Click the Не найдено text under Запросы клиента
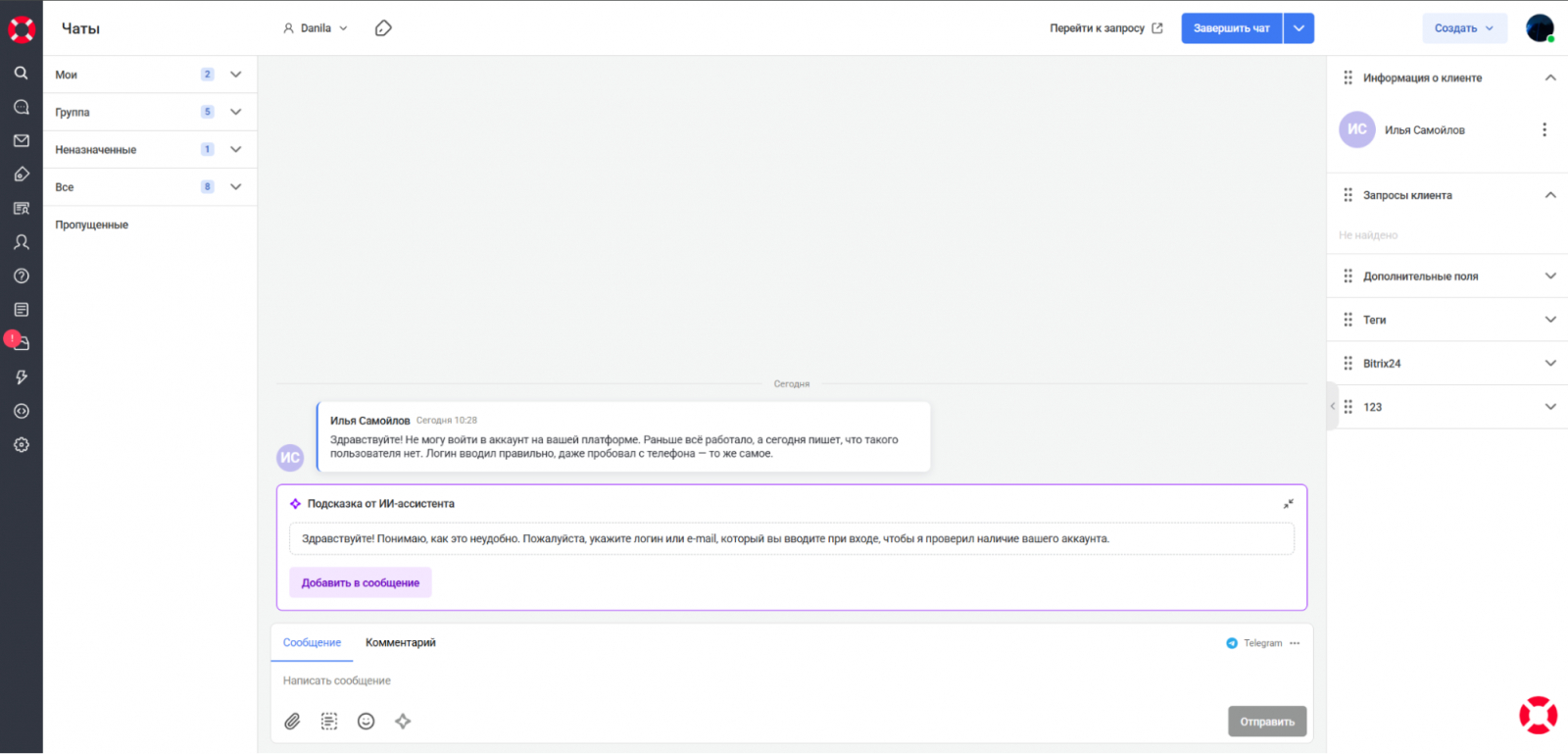1568x754 pixels. [x=1368, y=235]
